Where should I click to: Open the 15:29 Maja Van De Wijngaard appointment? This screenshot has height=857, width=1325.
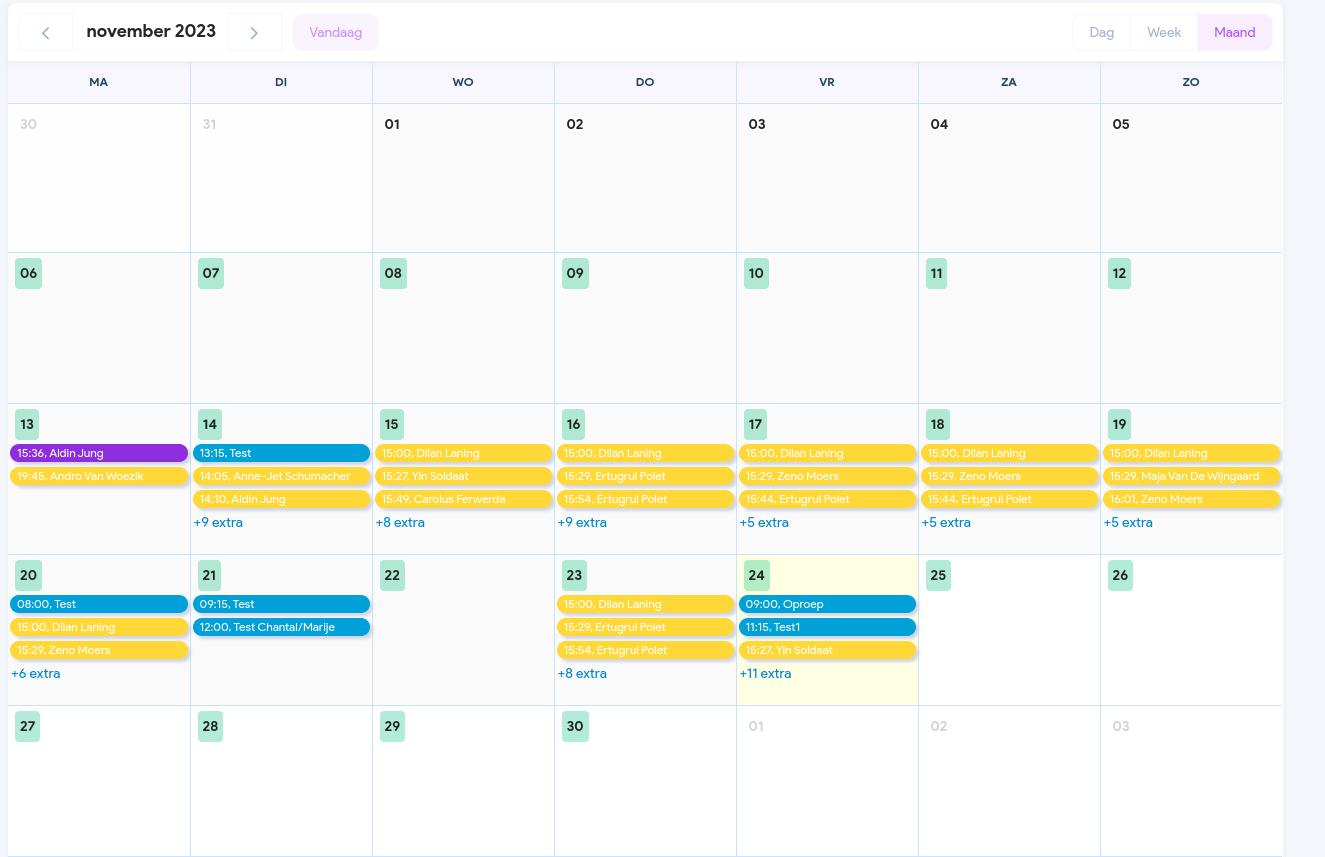pyautogui.click(x=1191, y=476)
